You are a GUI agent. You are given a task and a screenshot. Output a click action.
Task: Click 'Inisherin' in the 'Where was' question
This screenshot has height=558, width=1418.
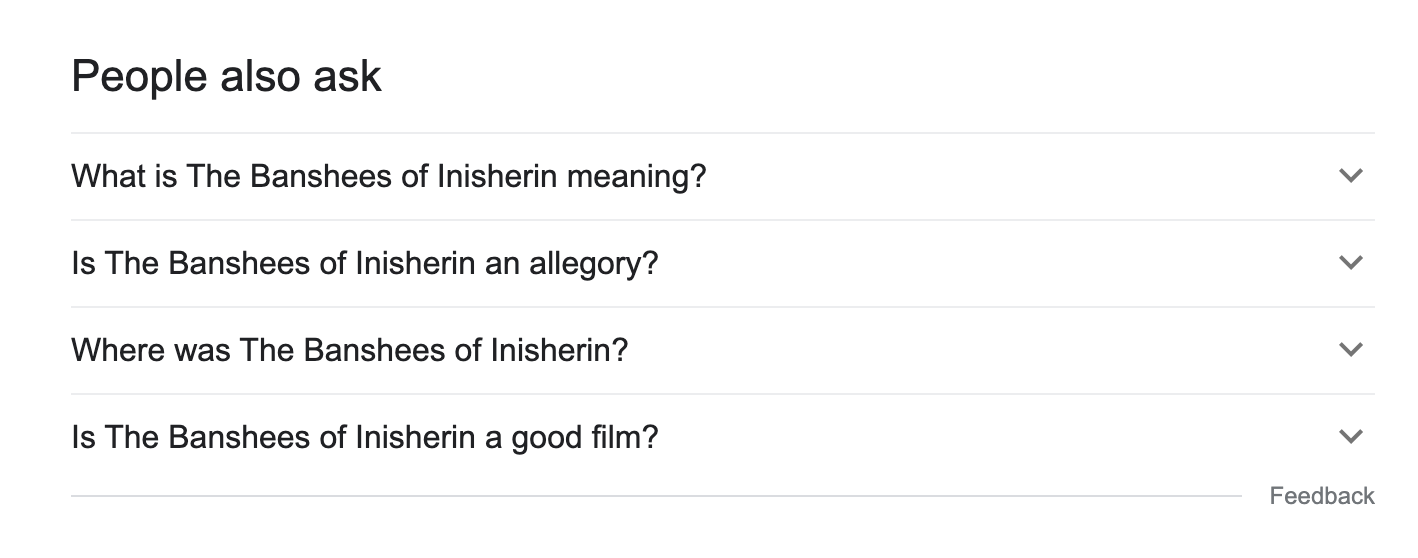click(558, 351)
